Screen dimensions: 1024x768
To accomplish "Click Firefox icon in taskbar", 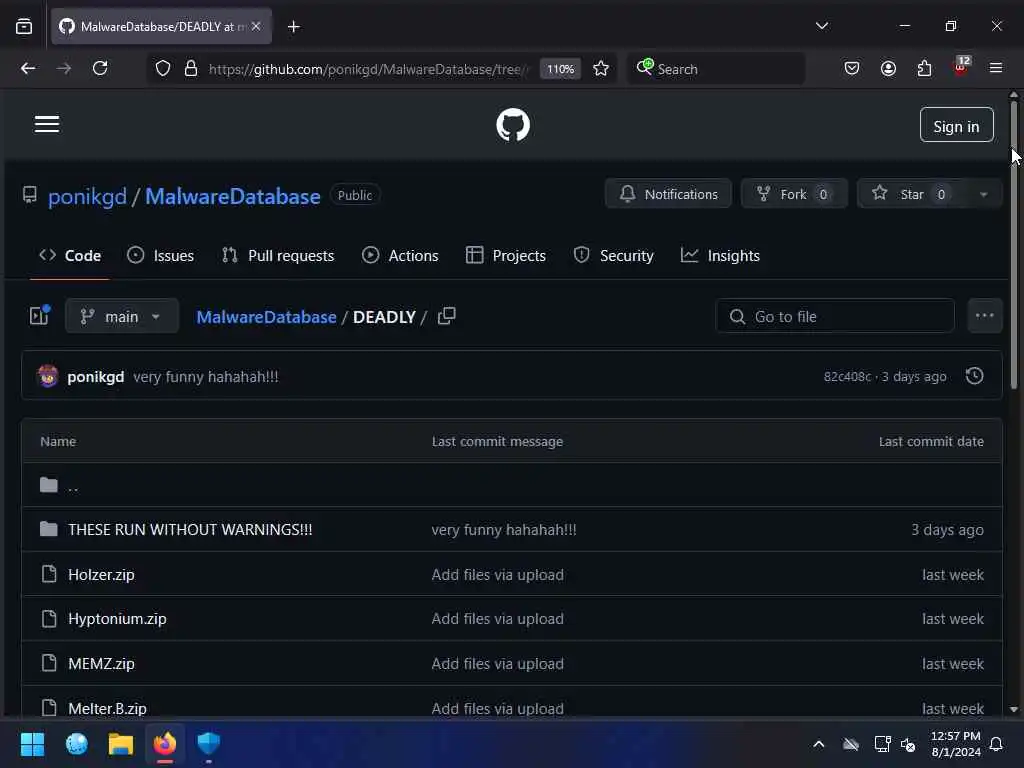I will (165, 744).
